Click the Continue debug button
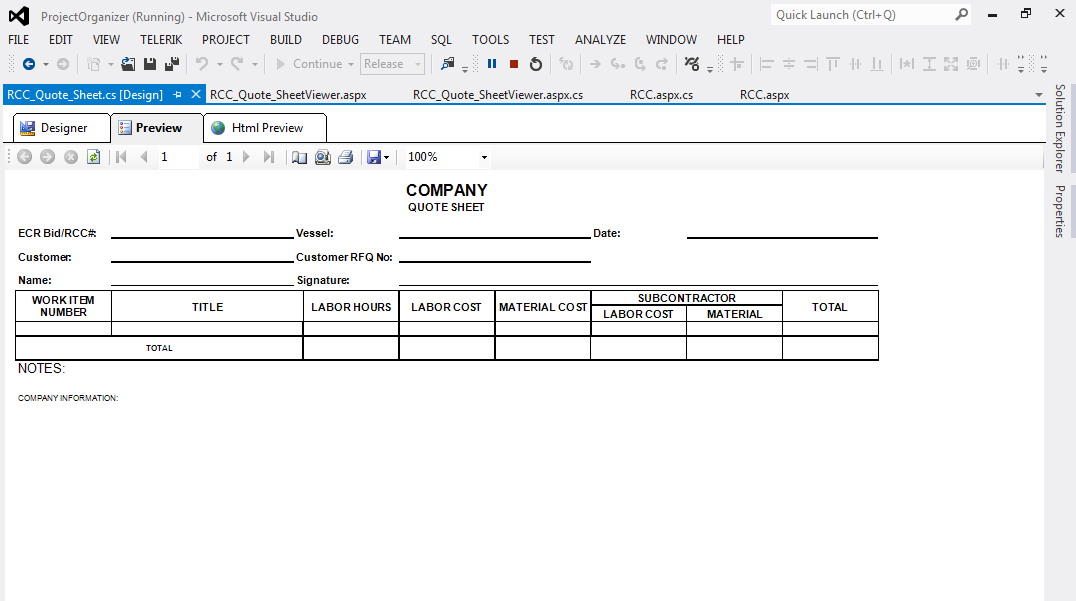 click(x=309, y=64)
